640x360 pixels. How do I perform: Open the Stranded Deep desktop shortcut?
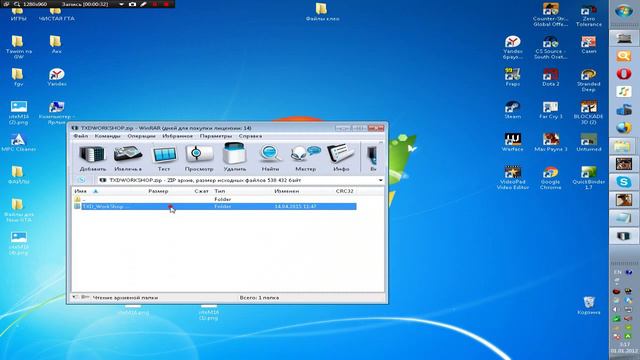tap(589, 80)
